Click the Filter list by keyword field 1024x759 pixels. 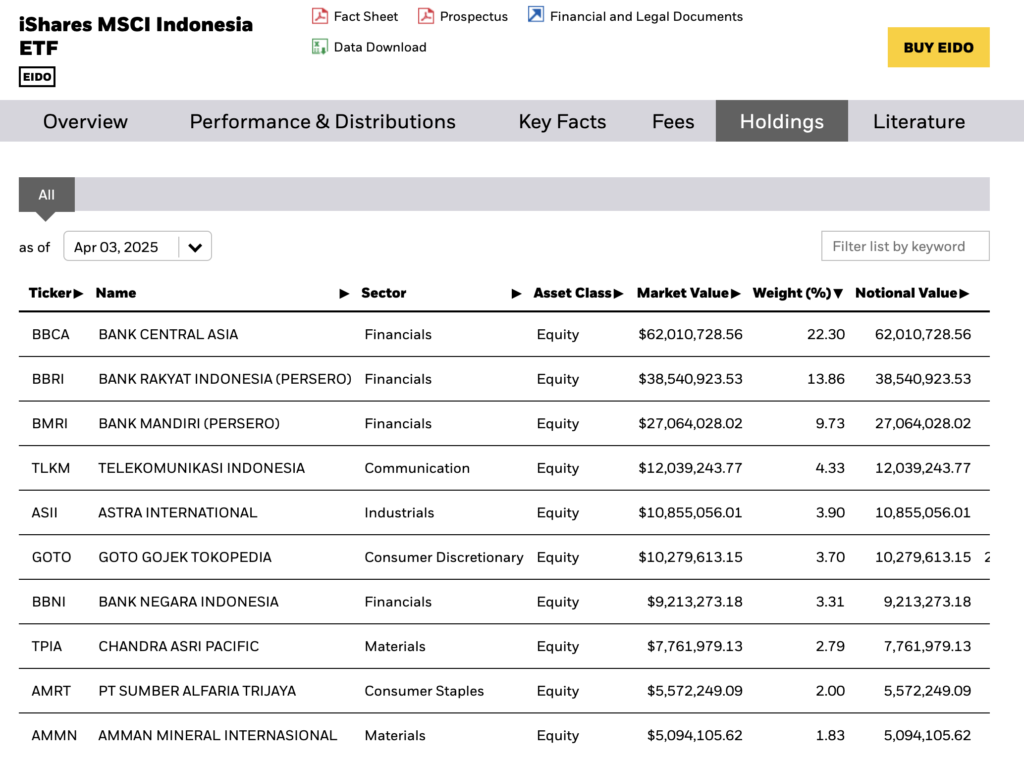click(905, 246)
